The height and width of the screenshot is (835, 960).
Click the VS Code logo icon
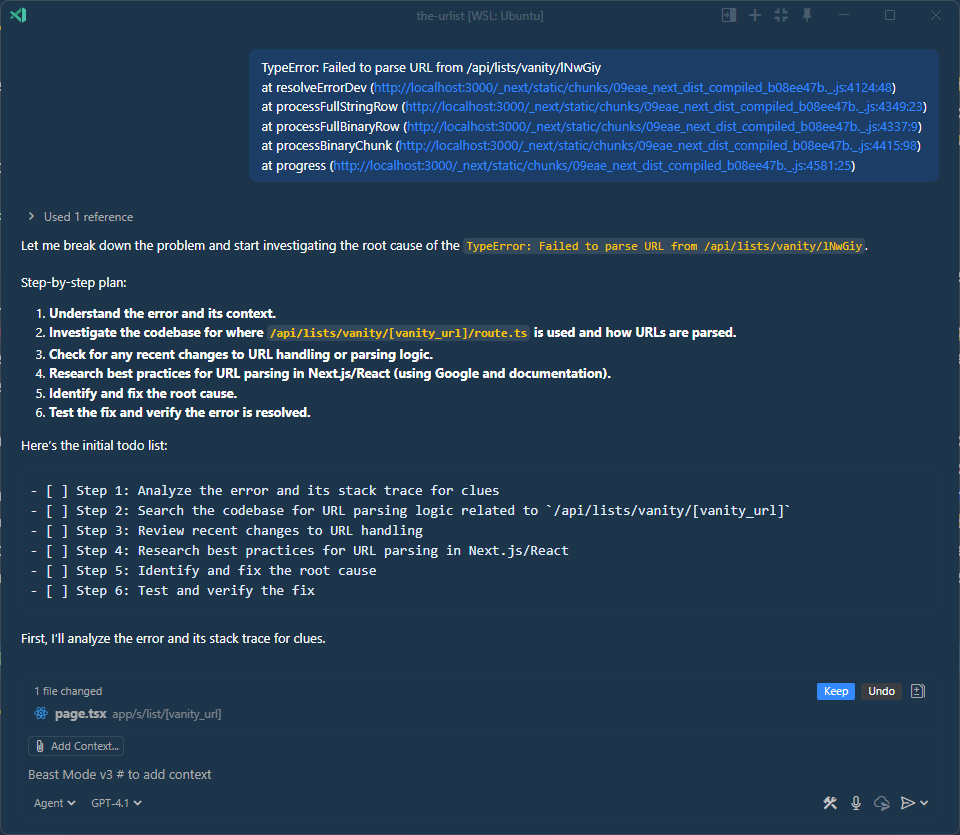coord(18,15)
